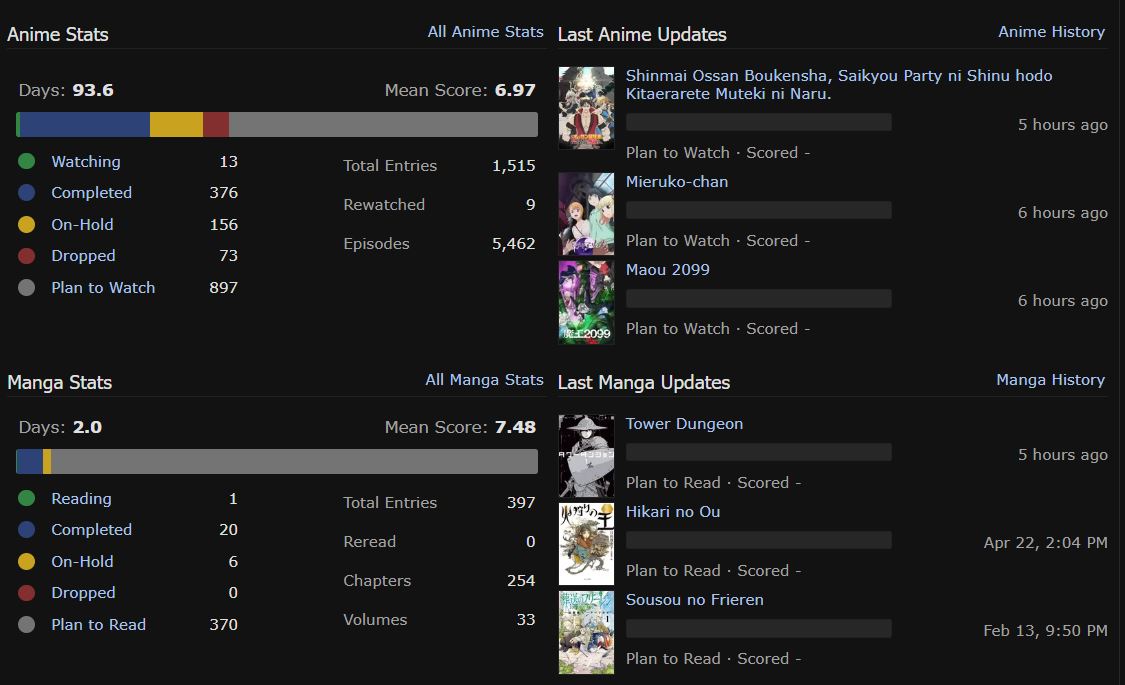
Task: Click the Tower Dungeon cover thumbnail
Action: 586,456
